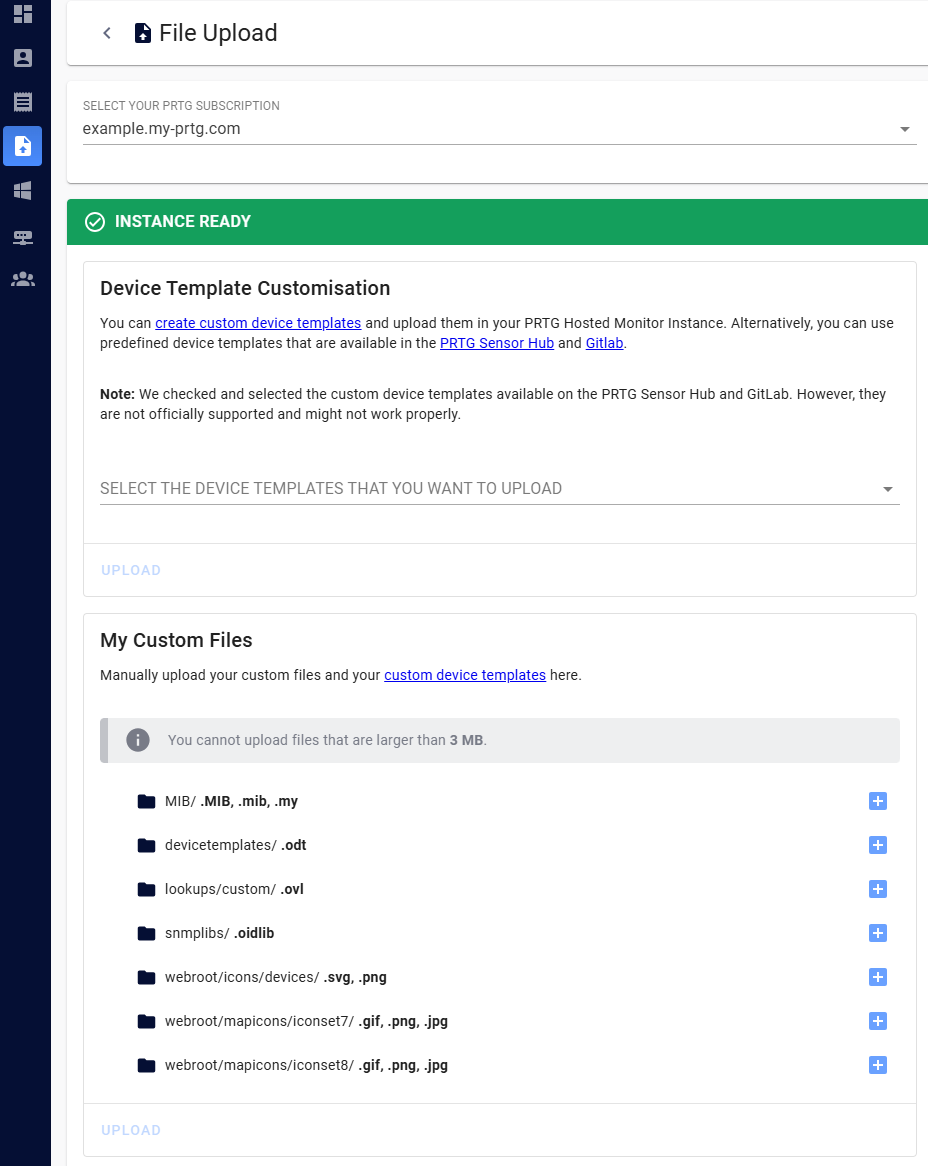Click the webroot/icons/devices folder icon
Screen dimensions: 928x1166
[x=146, y=976]
